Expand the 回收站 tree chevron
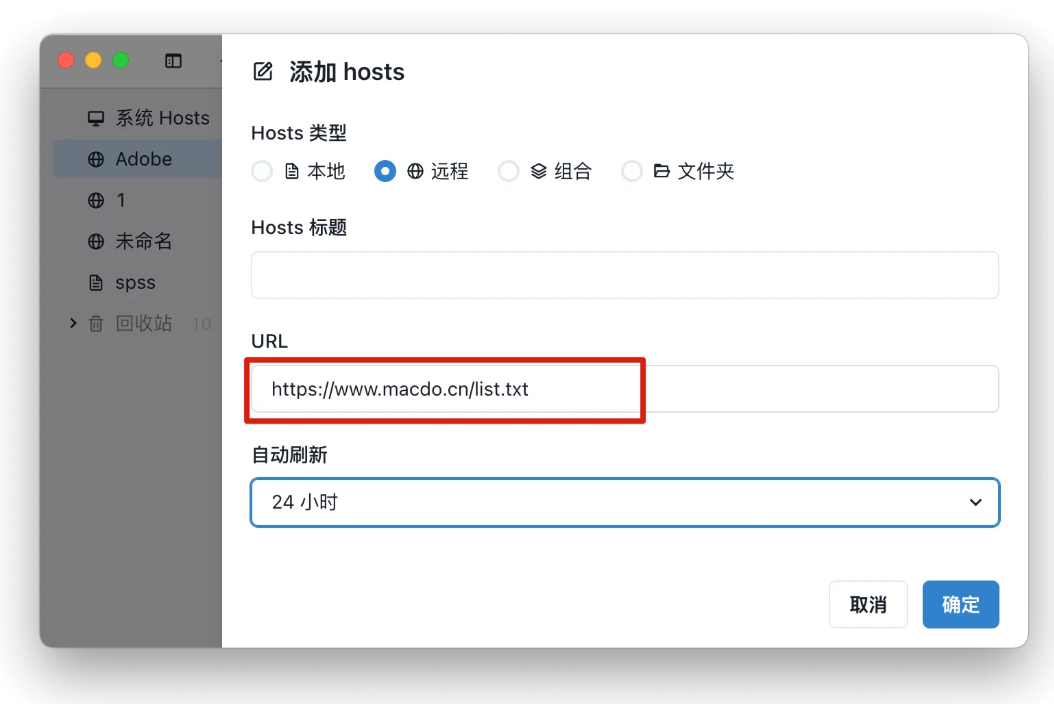Viewport: 1054px width, 704px height. tap(72, 323)
